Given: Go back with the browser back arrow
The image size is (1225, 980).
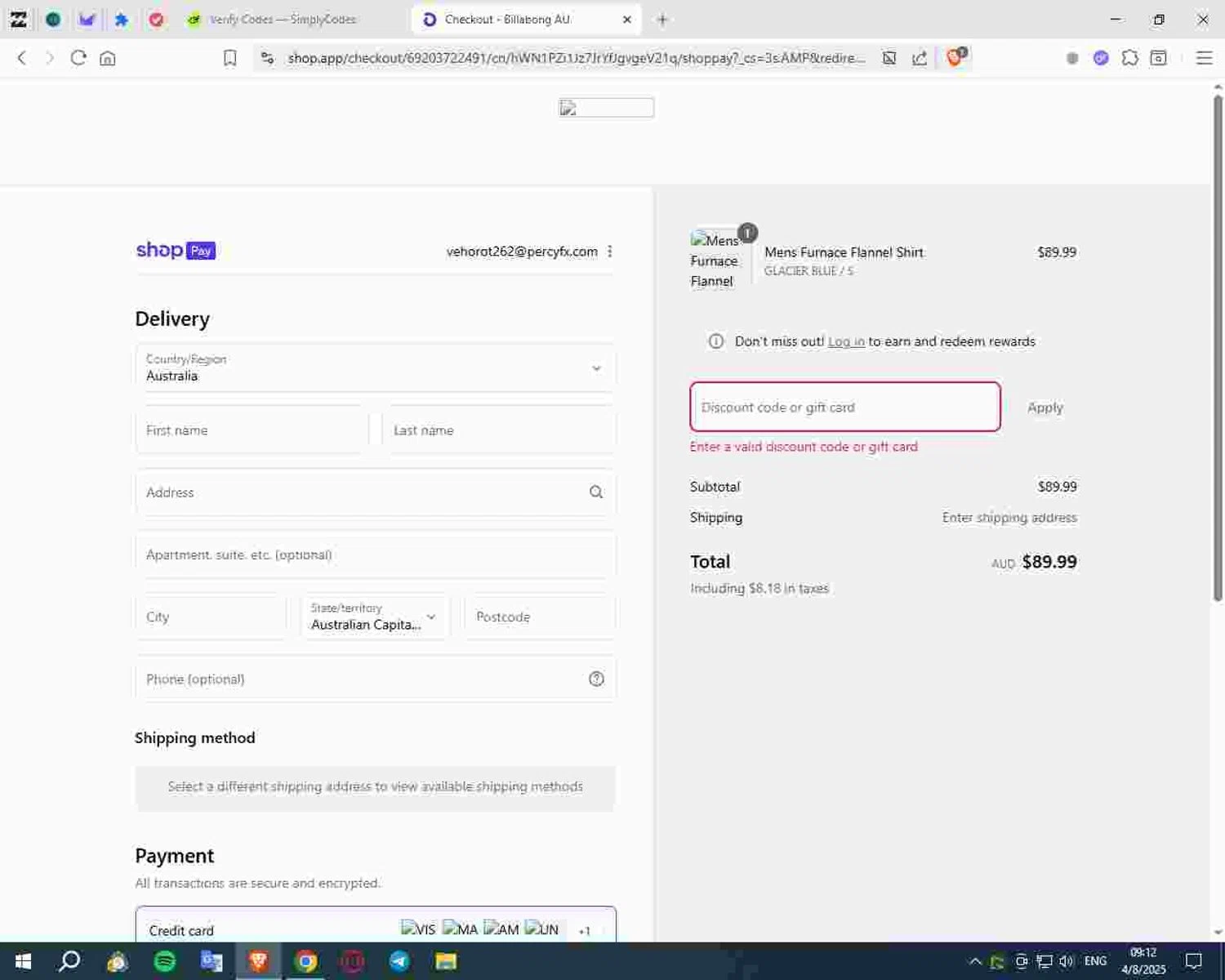Looking at the screenshot, I should point(22,58).
